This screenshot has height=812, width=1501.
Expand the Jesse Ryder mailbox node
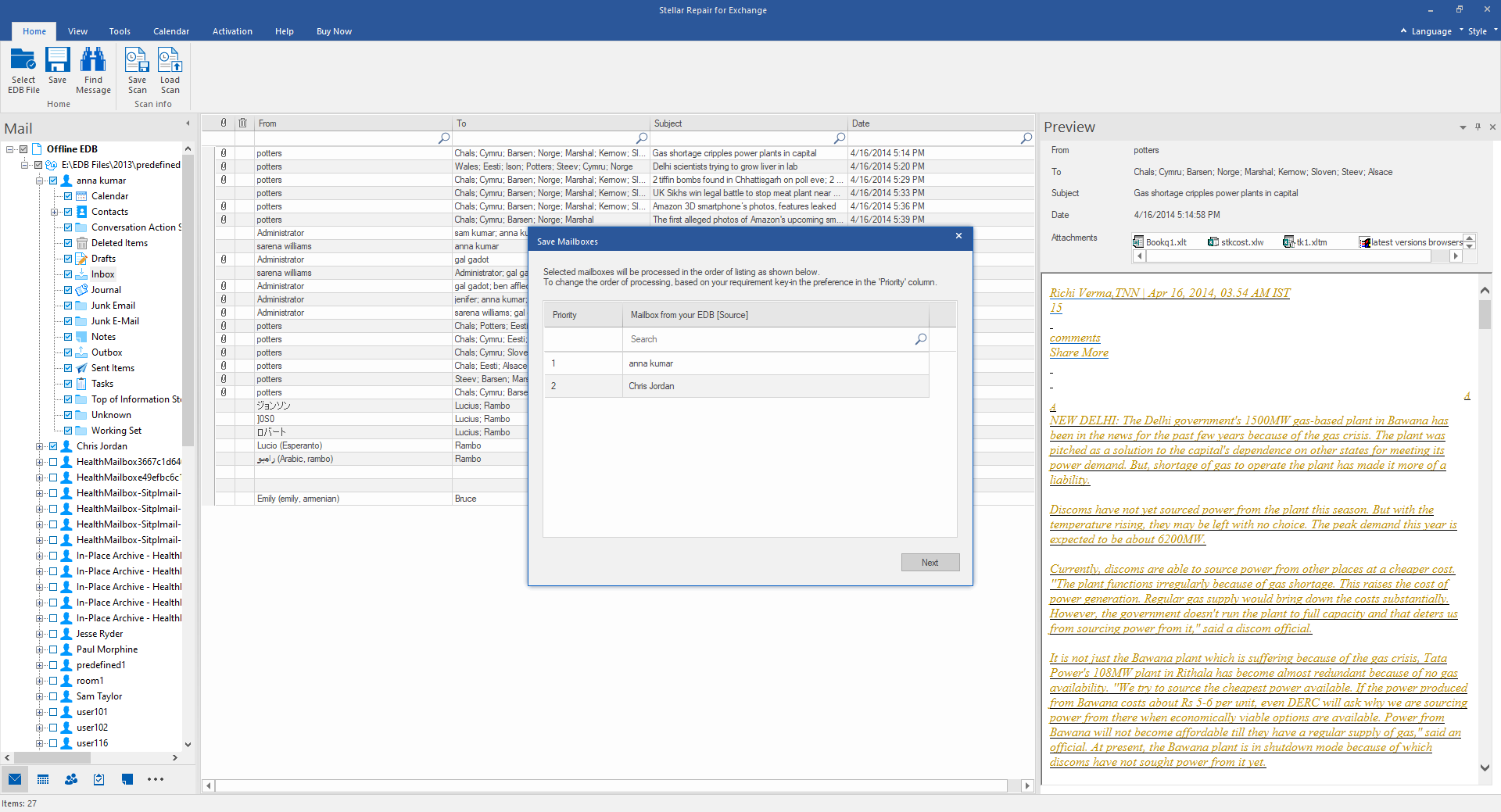point(40,634)
